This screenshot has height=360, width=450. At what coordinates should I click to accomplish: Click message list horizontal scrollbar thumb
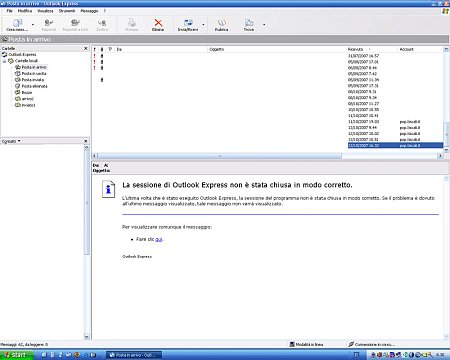(x=220, y=156)
